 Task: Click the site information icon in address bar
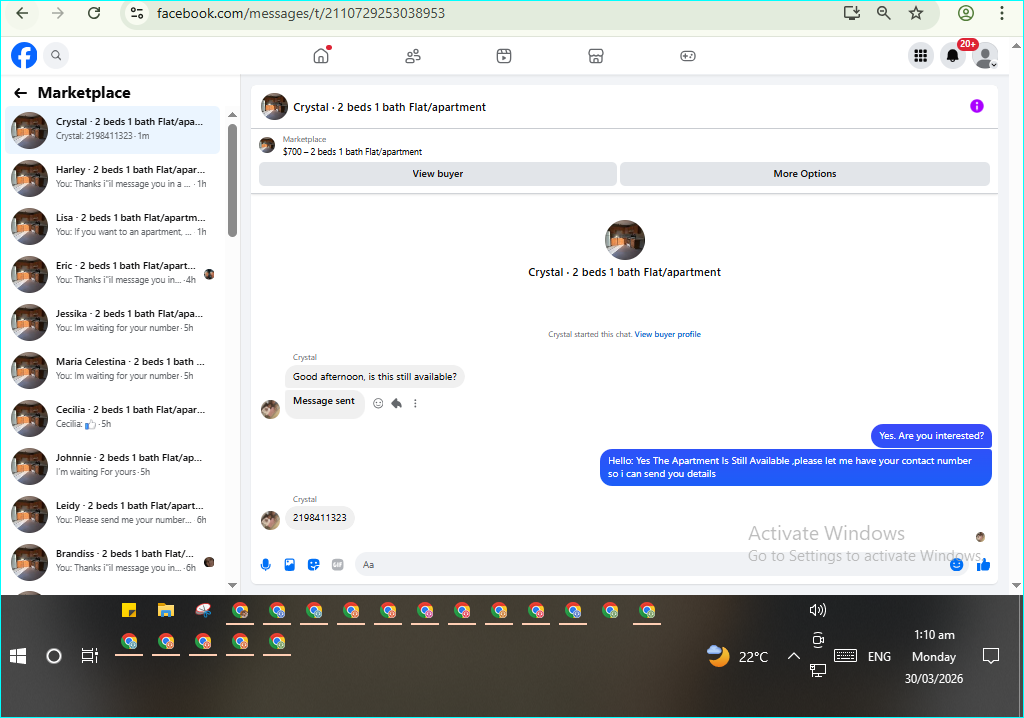(x=137, y=13)
